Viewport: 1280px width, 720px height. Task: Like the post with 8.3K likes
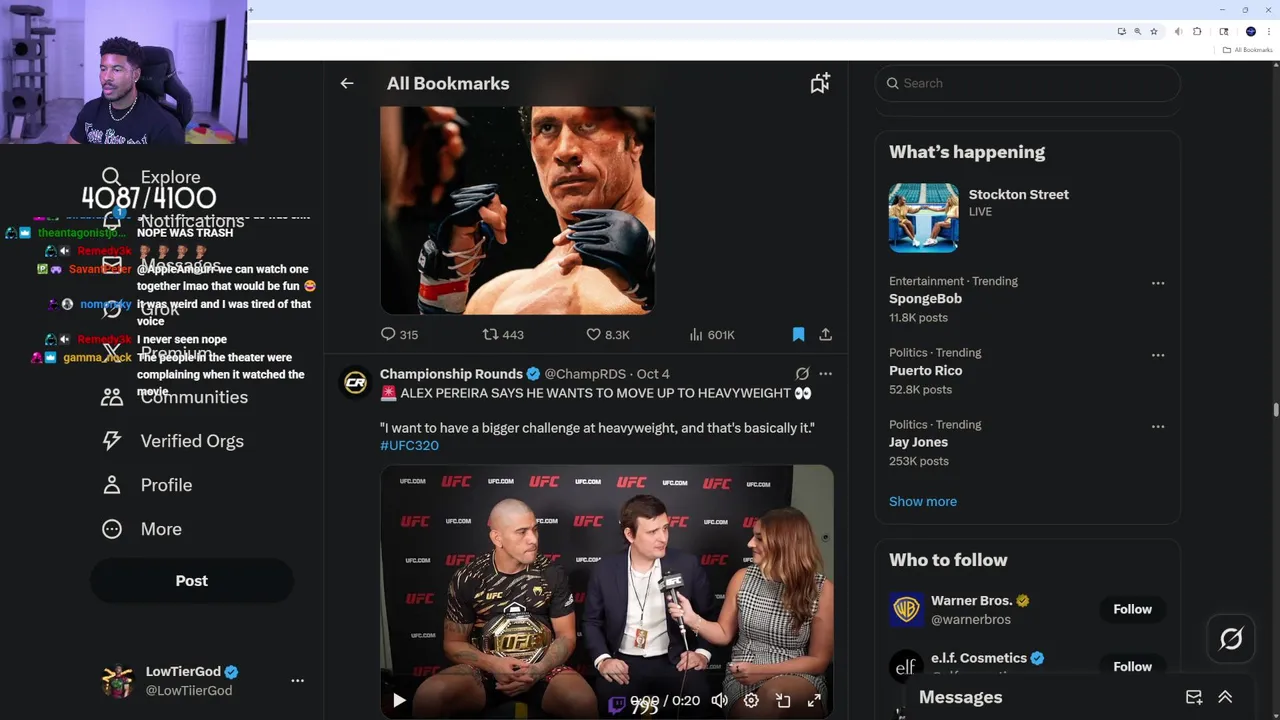point(608,335)
